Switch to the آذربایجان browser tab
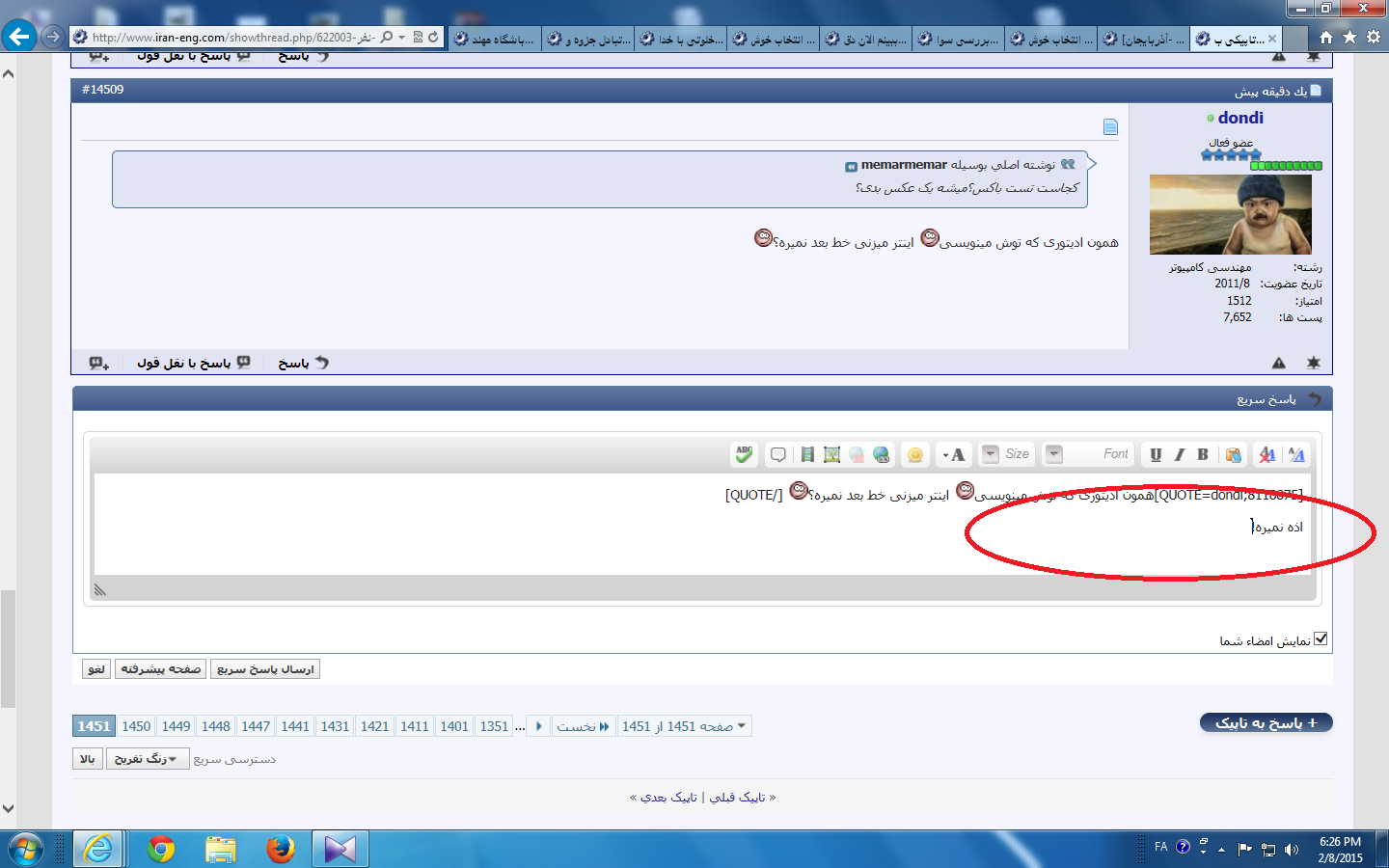 1143,39
